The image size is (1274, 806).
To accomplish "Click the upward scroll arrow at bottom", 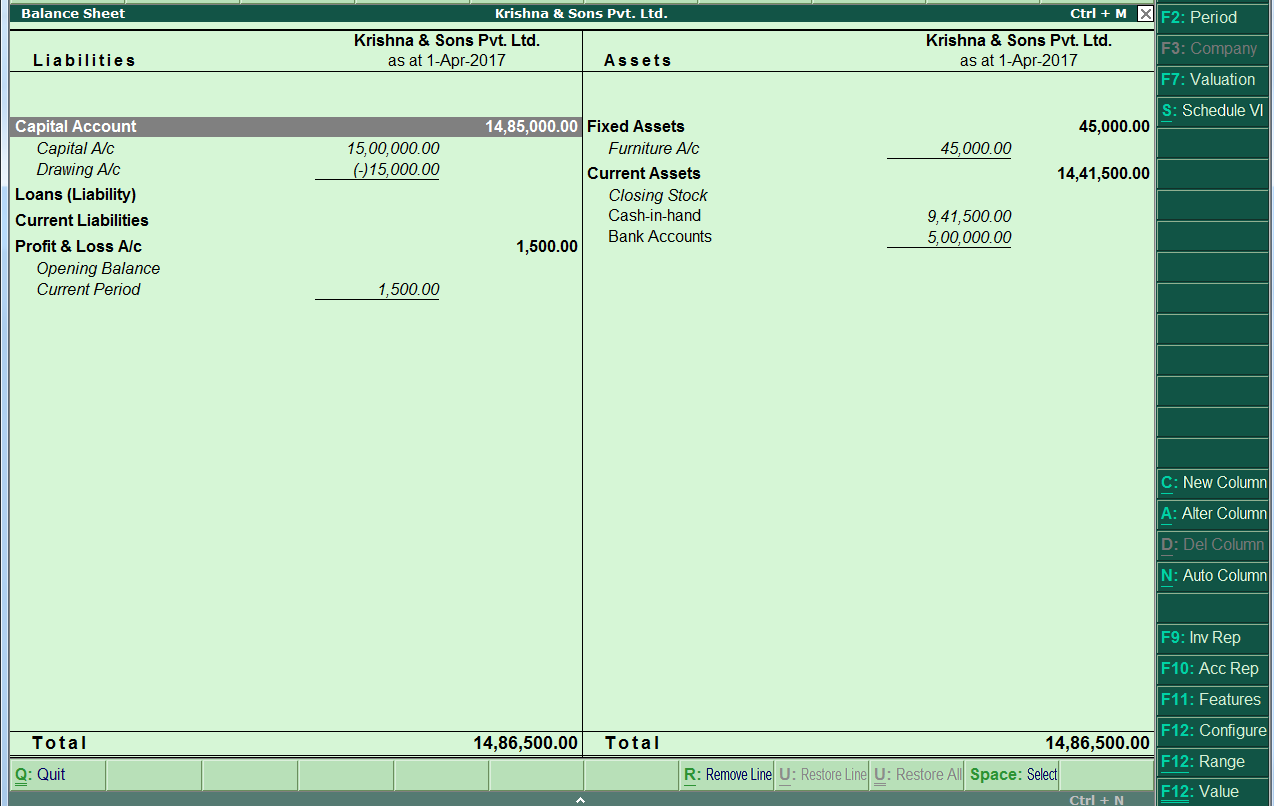I will pos(580,800).
